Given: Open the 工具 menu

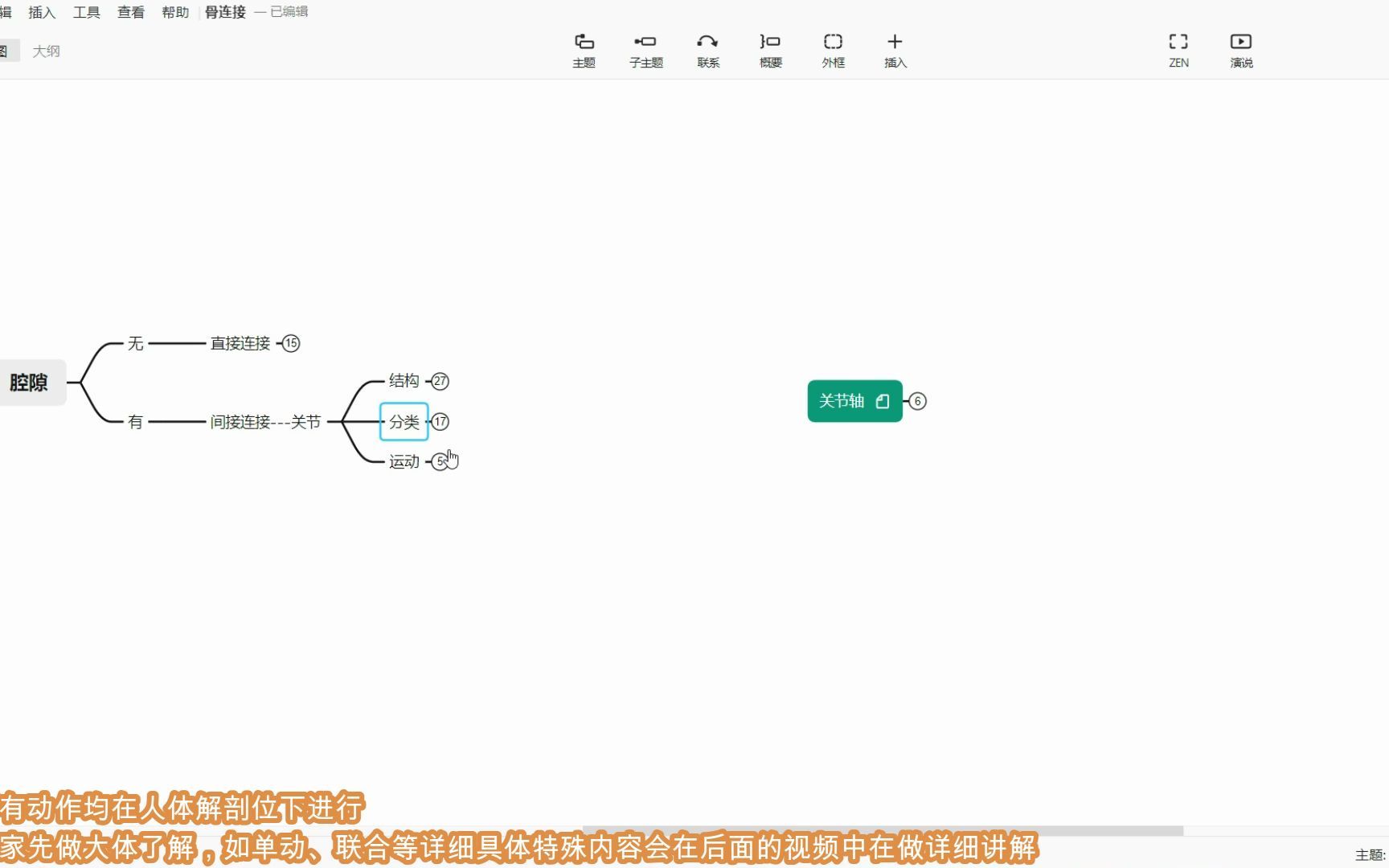Looking at the screenshot, I should point(86,12).
